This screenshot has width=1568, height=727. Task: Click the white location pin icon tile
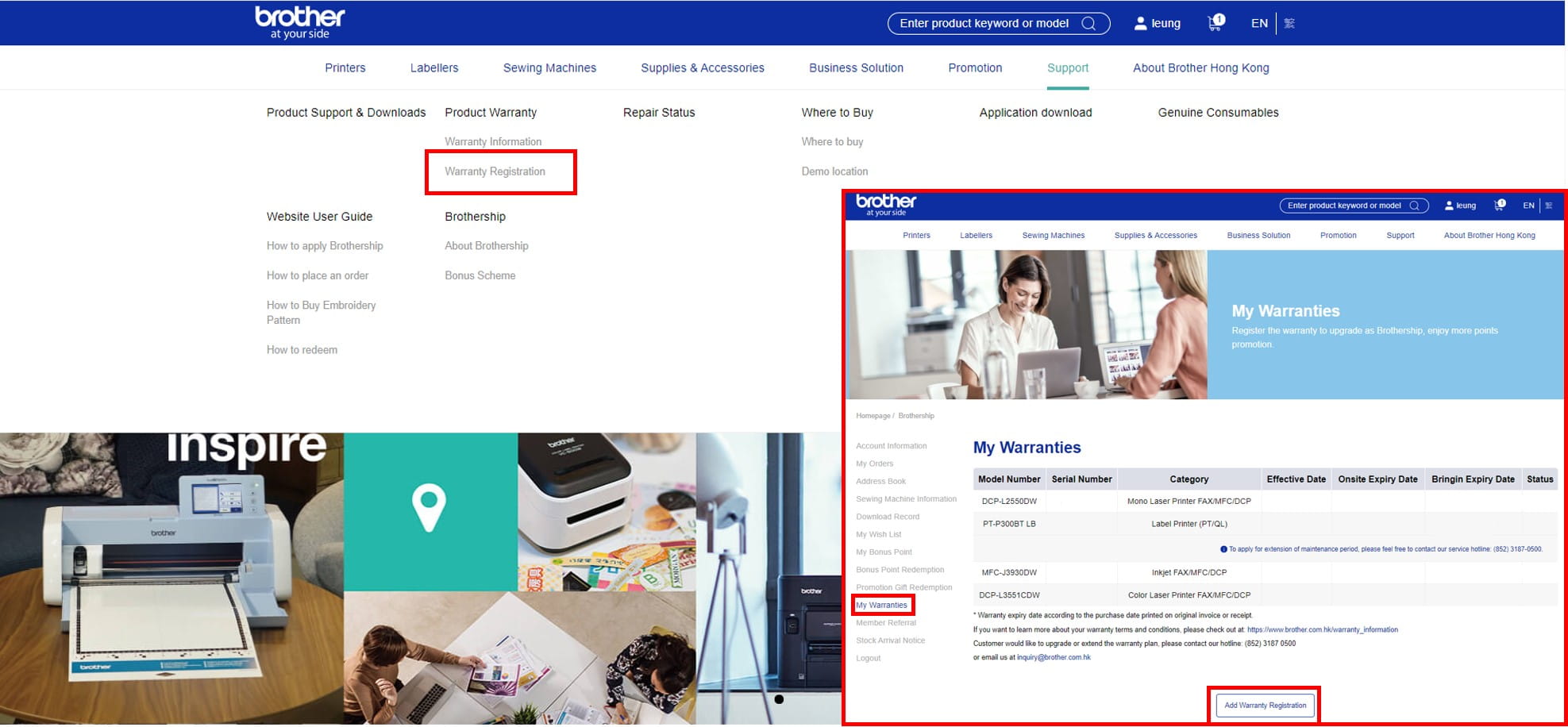[429, 508]
